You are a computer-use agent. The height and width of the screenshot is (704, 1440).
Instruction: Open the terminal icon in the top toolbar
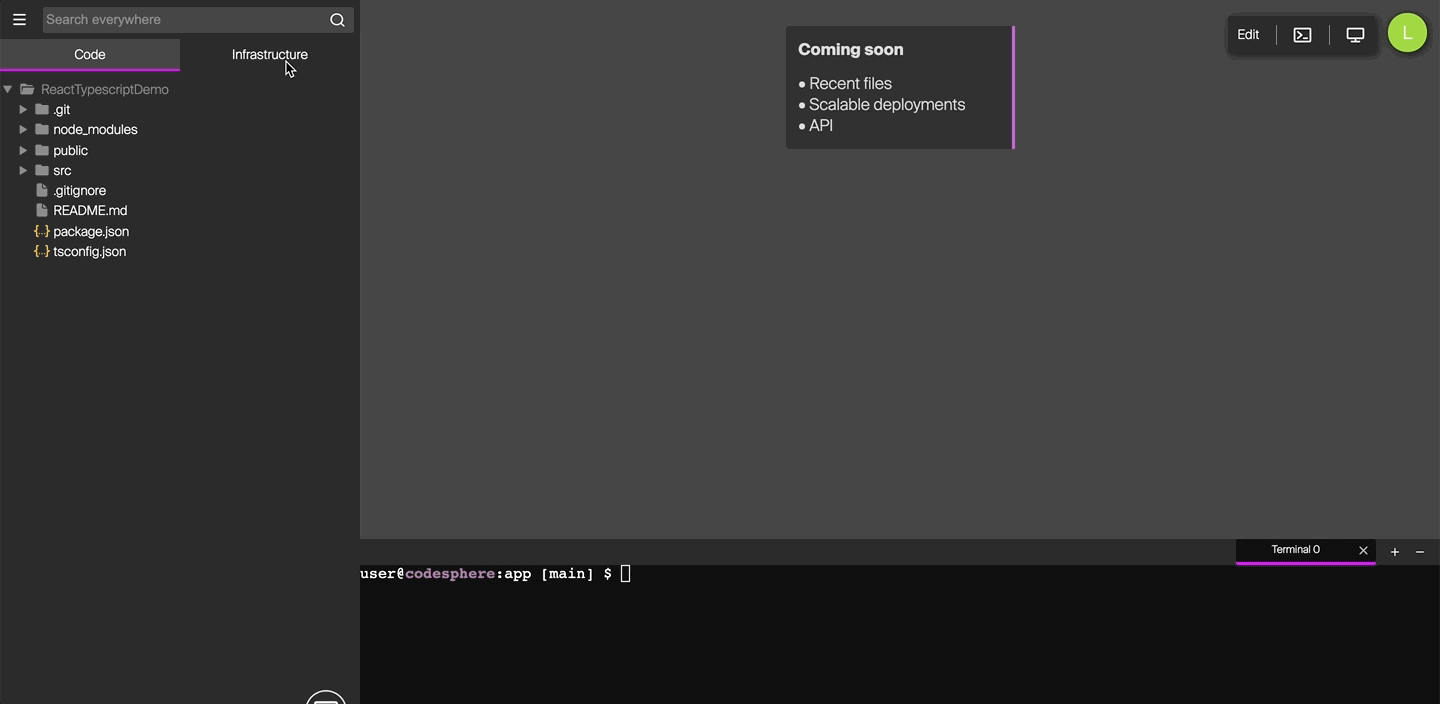[1302, 34]
